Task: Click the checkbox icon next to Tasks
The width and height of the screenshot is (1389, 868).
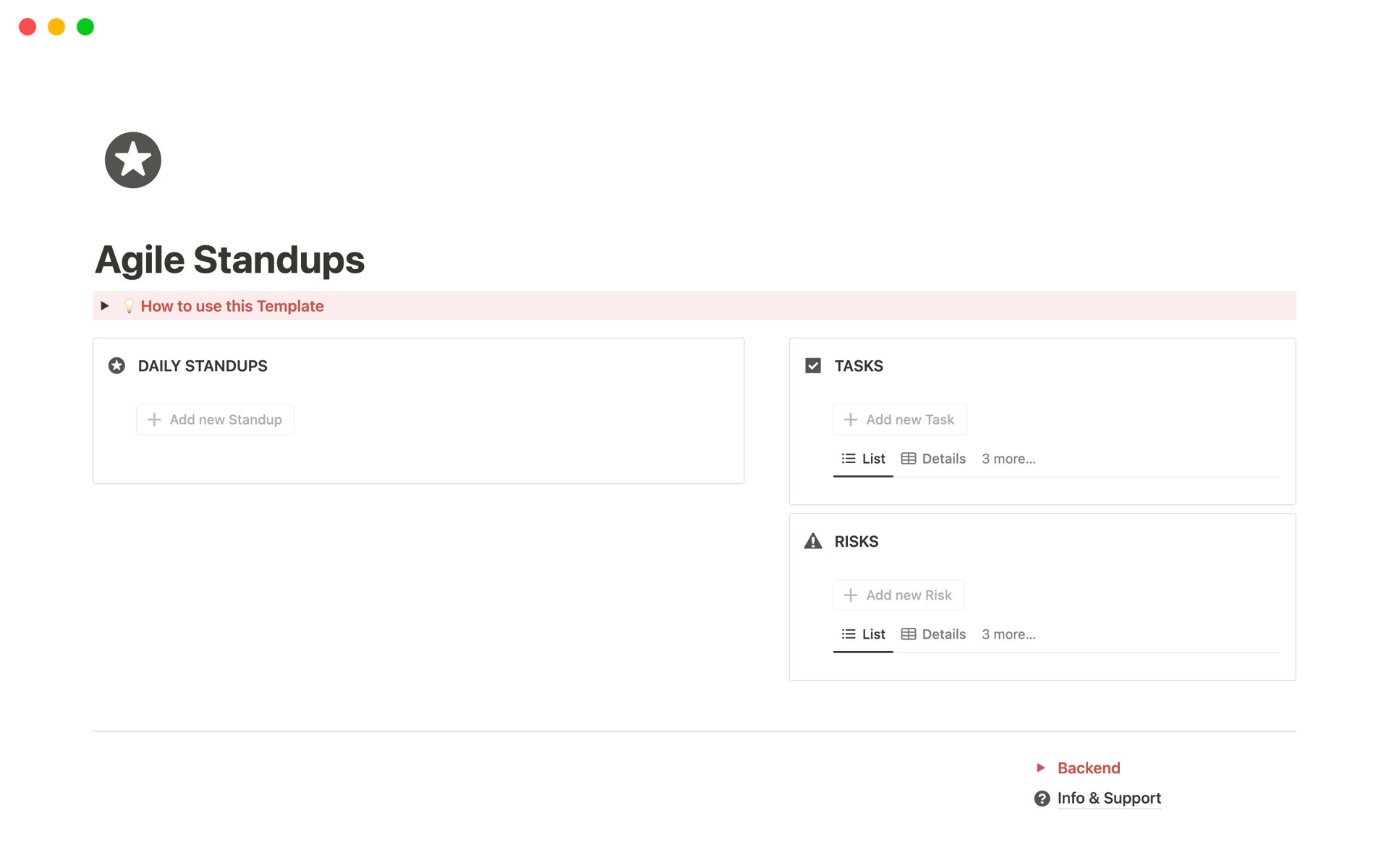Action: 814,365
